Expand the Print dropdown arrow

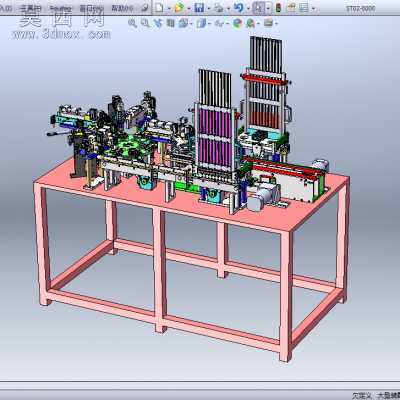[228, 8]
